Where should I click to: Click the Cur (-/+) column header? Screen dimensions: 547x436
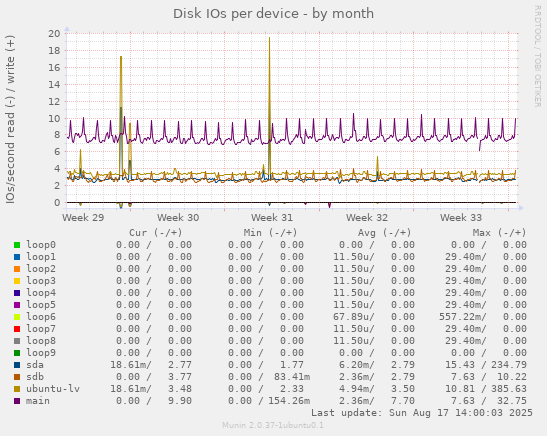pyautogui.click(x=156, y=233)
